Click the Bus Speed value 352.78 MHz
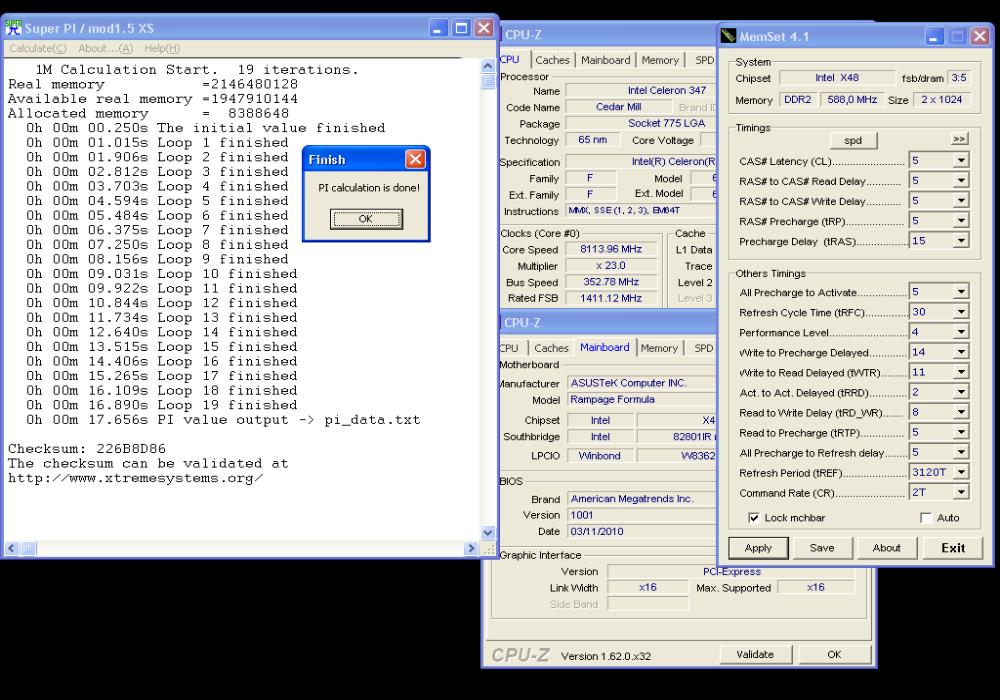 click(611, 282)
